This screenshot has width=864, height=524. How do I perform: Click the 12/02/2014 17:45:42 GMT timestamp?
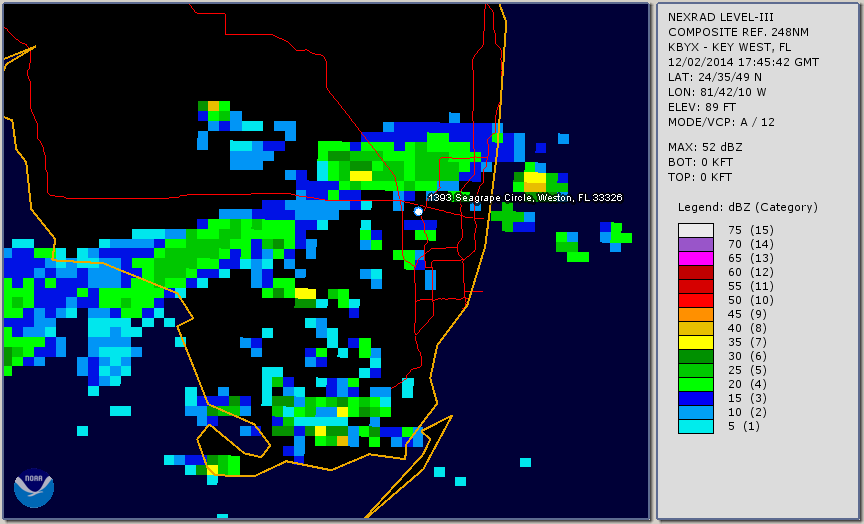coord(743,62)
